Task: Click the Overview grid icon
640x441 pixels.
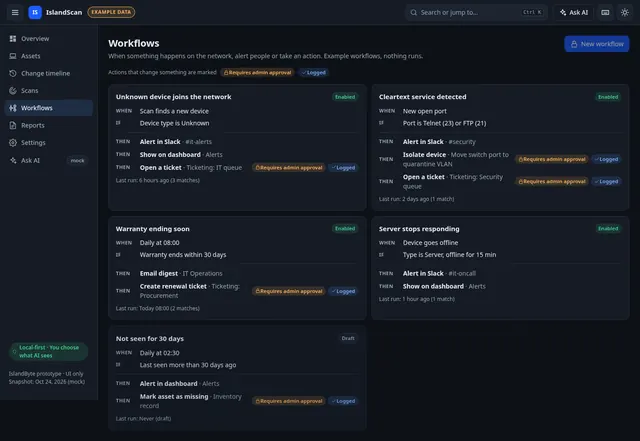Action: pyautogui.click(x=13, y=38)
